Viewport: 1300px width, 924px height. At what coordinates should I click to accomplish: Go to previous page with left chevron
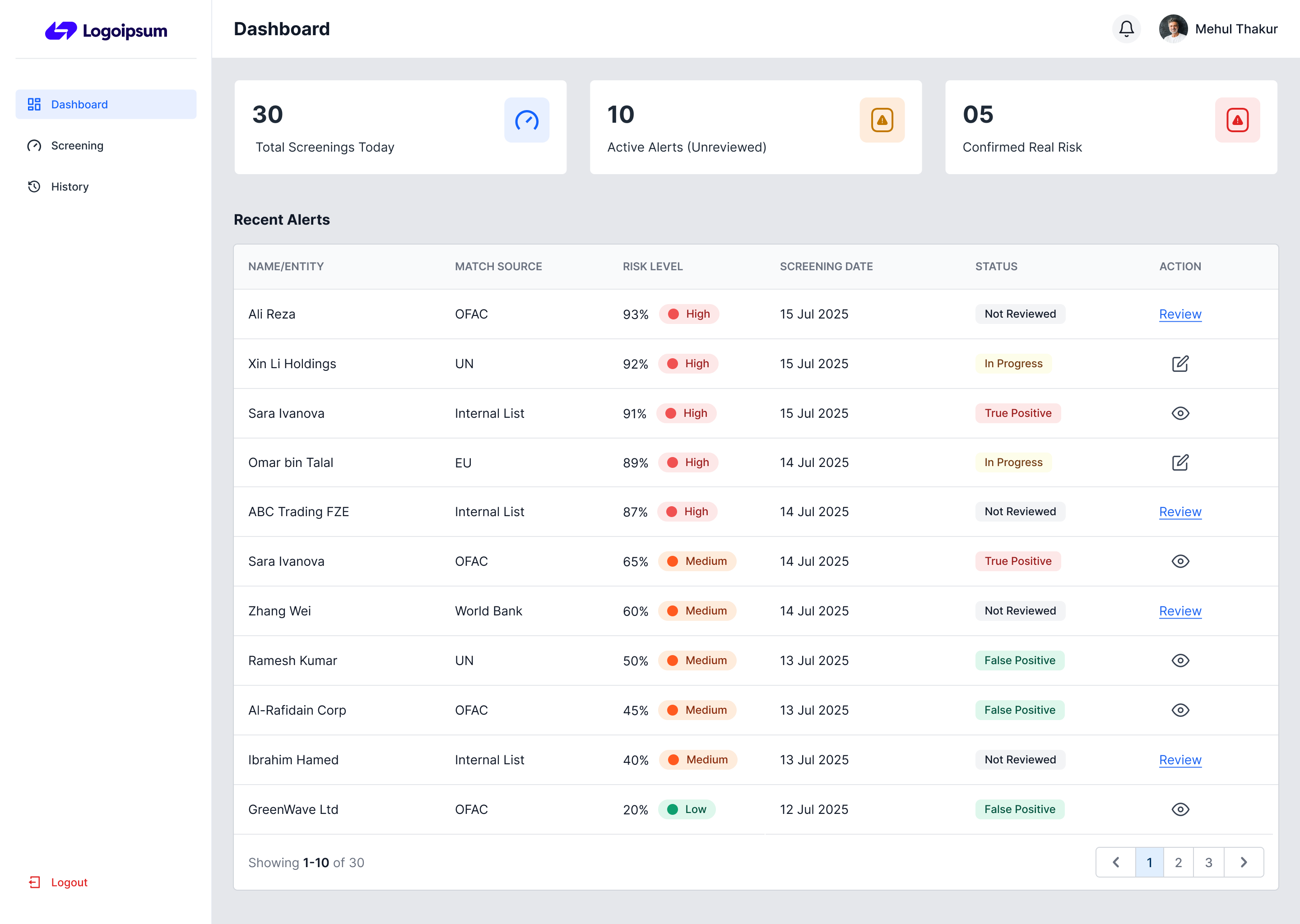[x=1115, y=863]
